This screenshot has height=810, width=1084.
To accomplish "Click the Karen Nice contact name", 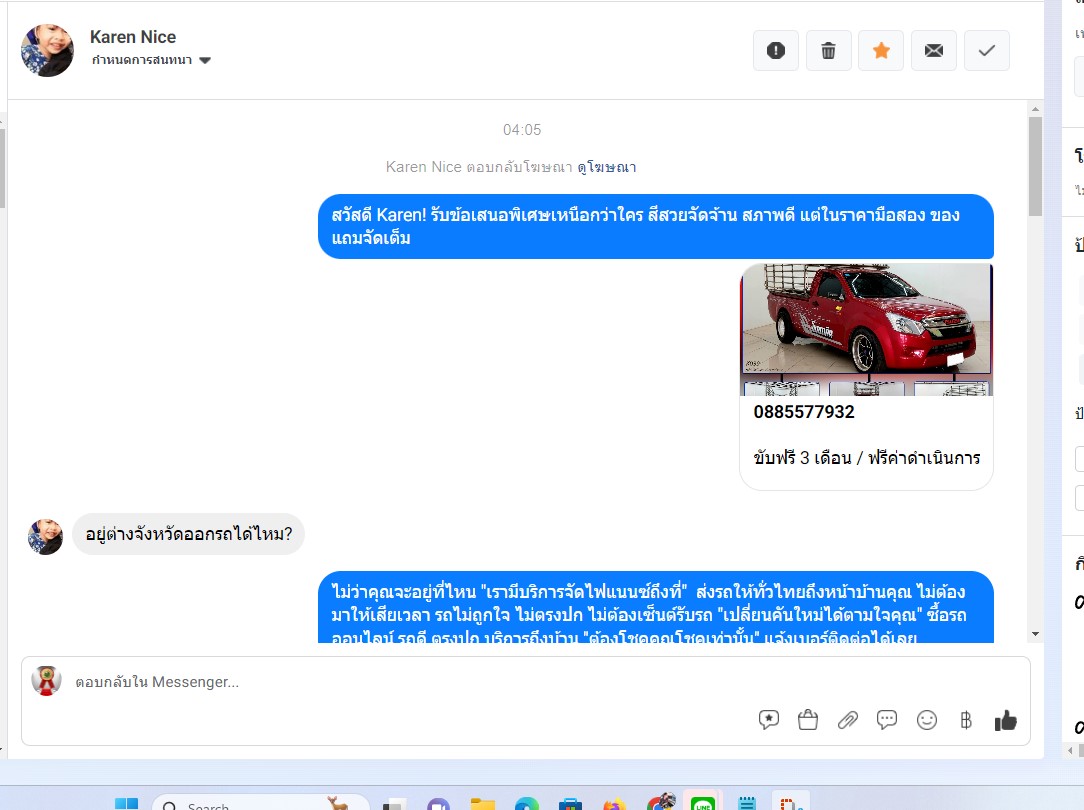I will point(133,37).
